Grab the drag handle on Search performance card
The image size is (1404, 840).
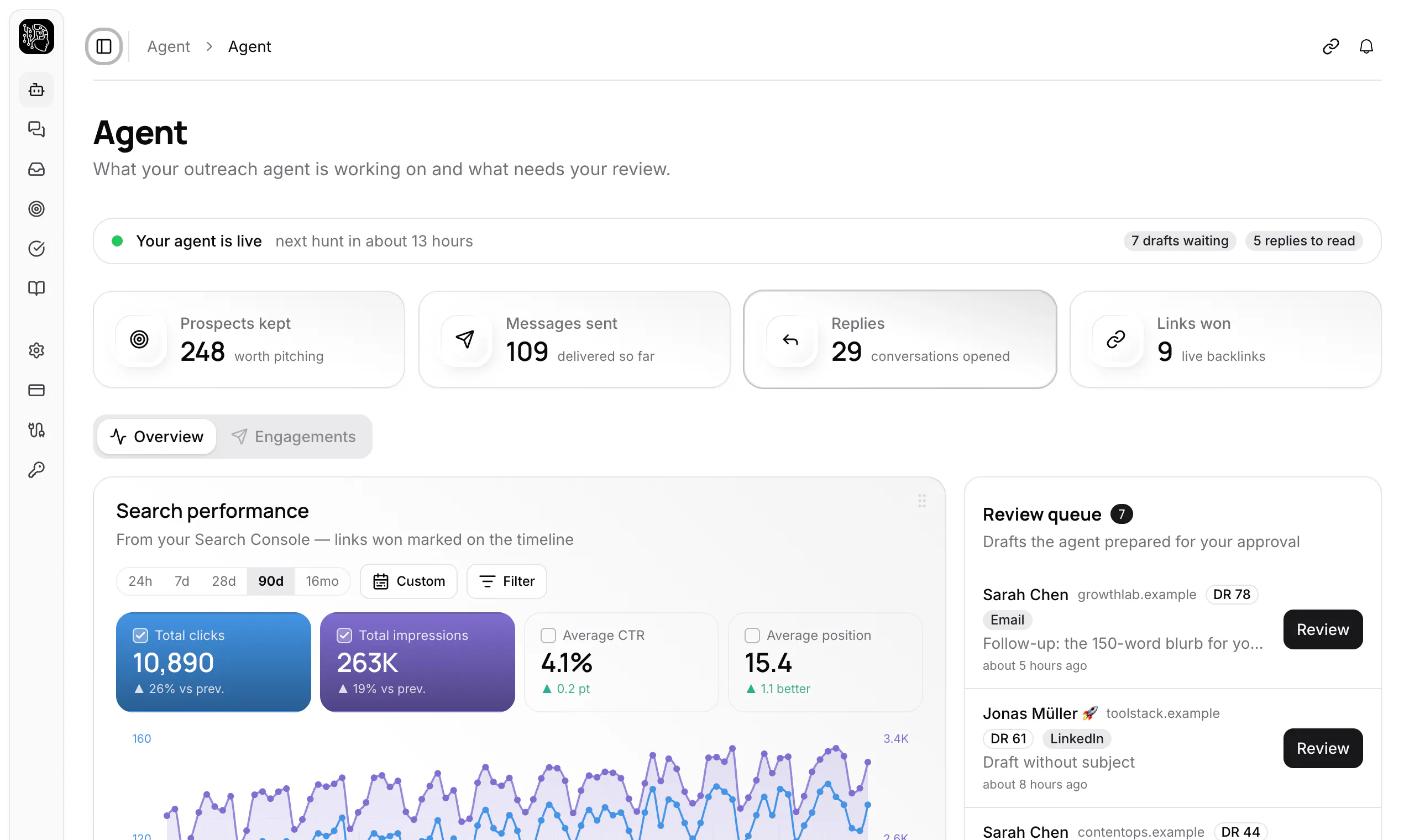point(921,500)
